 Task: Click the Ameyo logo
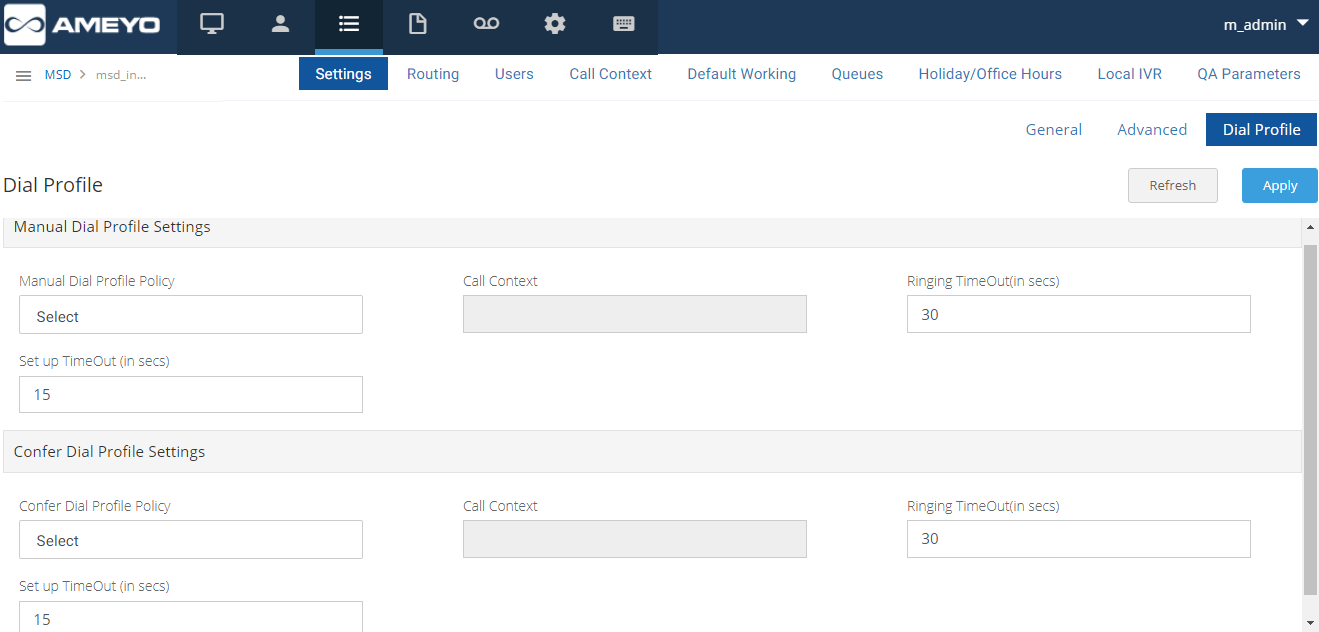click(x=84, y=25)
